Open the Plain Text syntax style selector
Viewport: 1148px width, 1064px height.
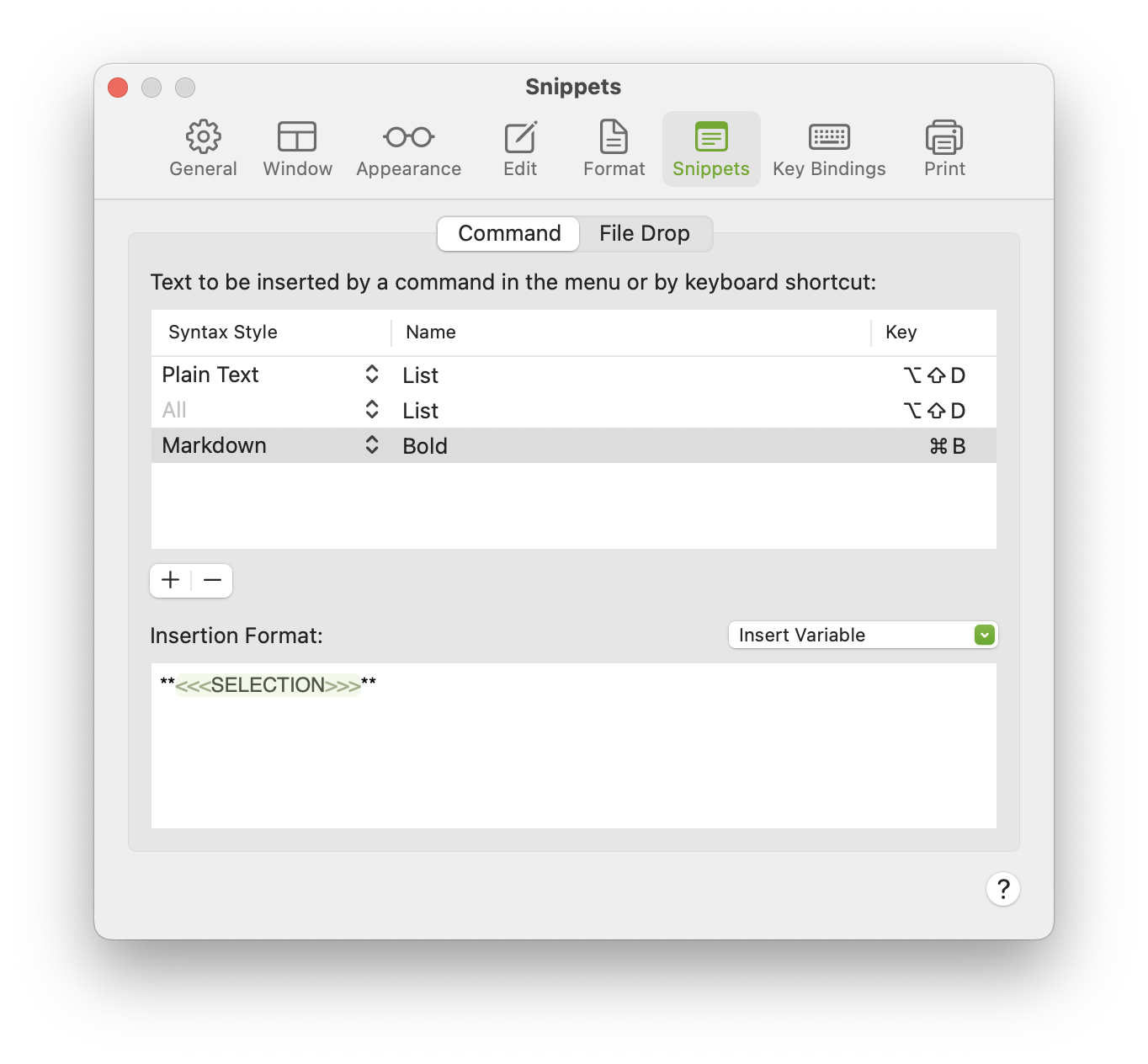371,375
